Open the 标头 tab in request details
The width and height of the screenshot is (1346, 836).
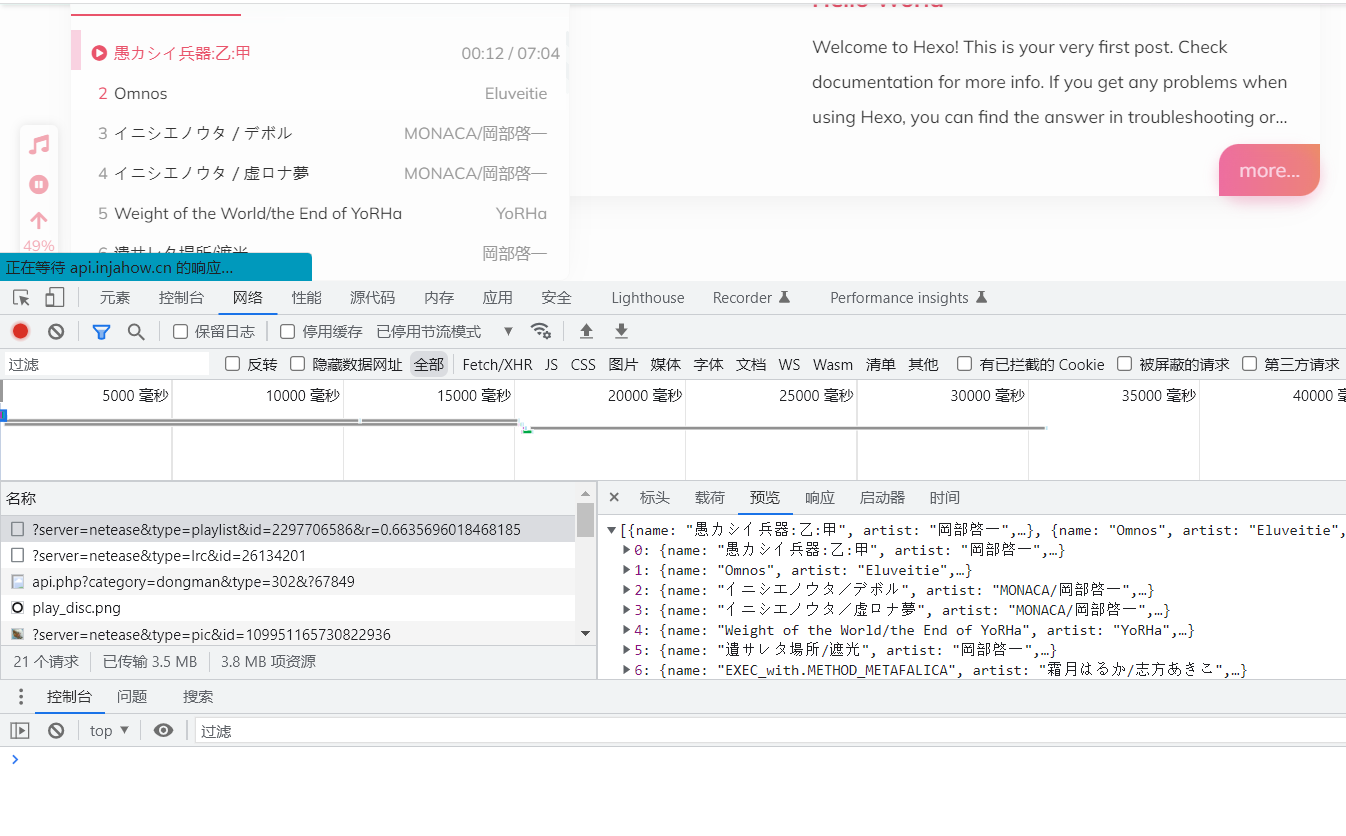tap(655, 498)
